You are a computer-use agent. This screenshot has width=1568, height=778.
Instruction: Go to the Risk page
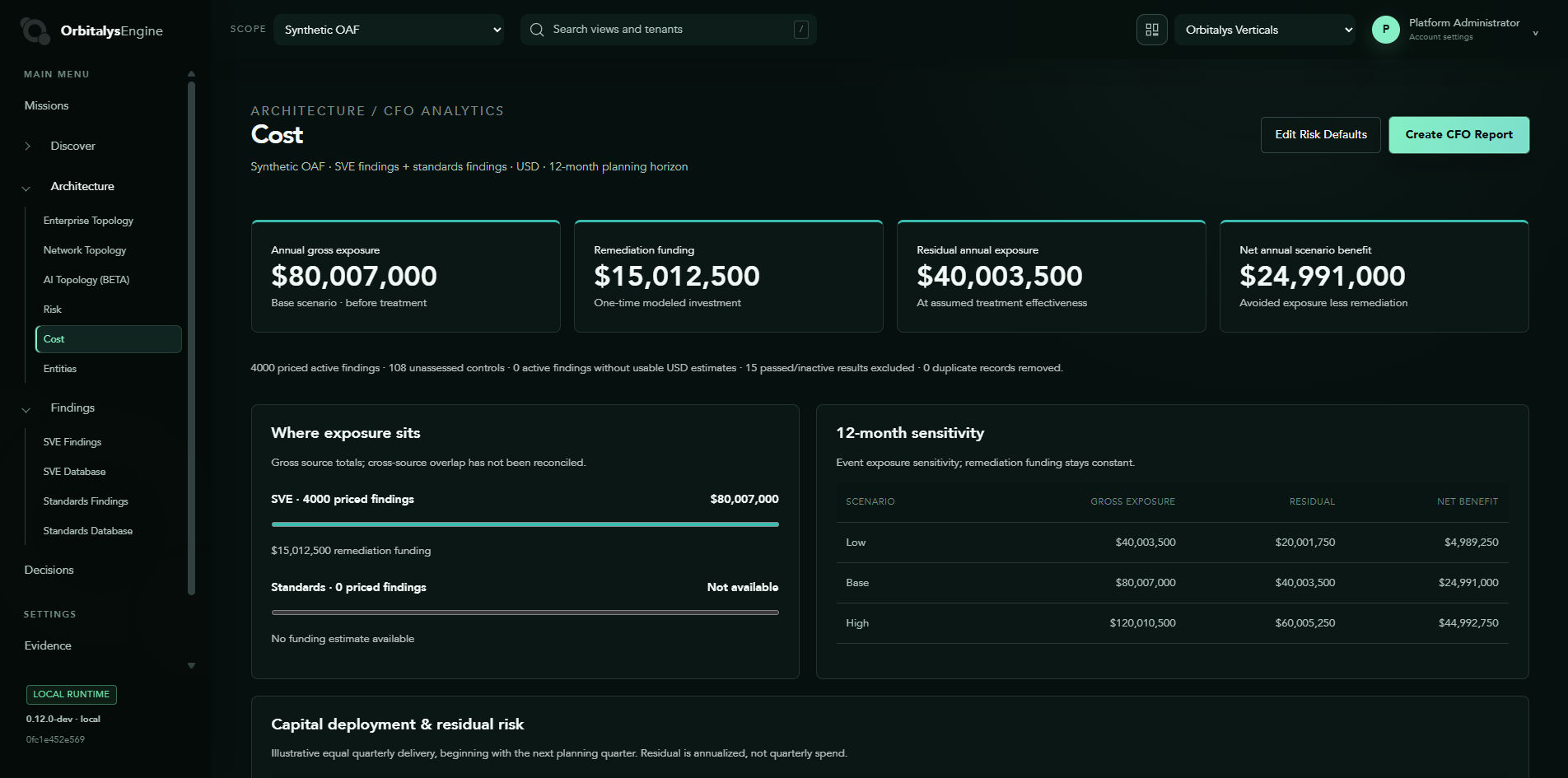click(53, 310)
